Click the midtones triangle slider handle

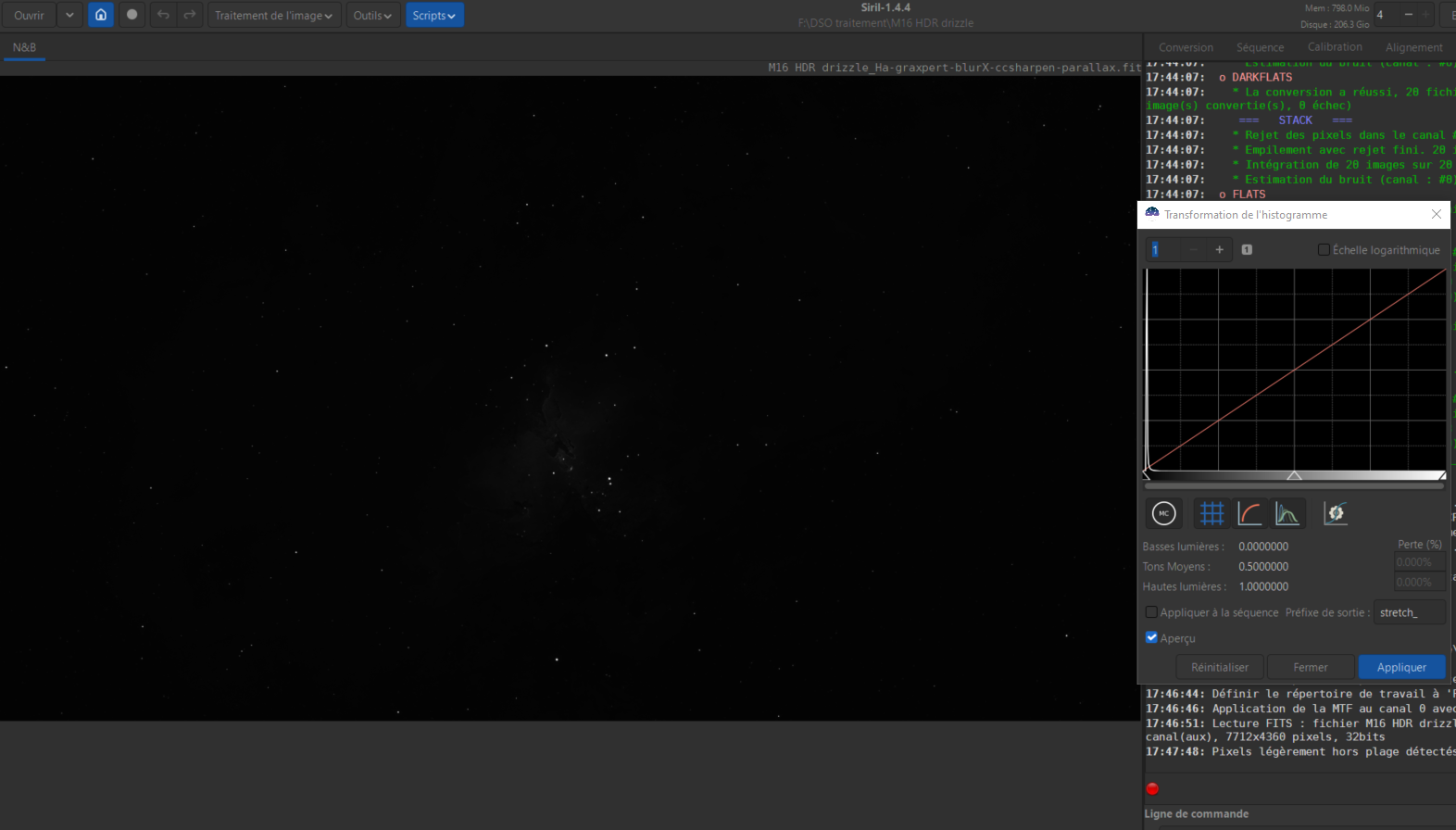(1294, 475)
